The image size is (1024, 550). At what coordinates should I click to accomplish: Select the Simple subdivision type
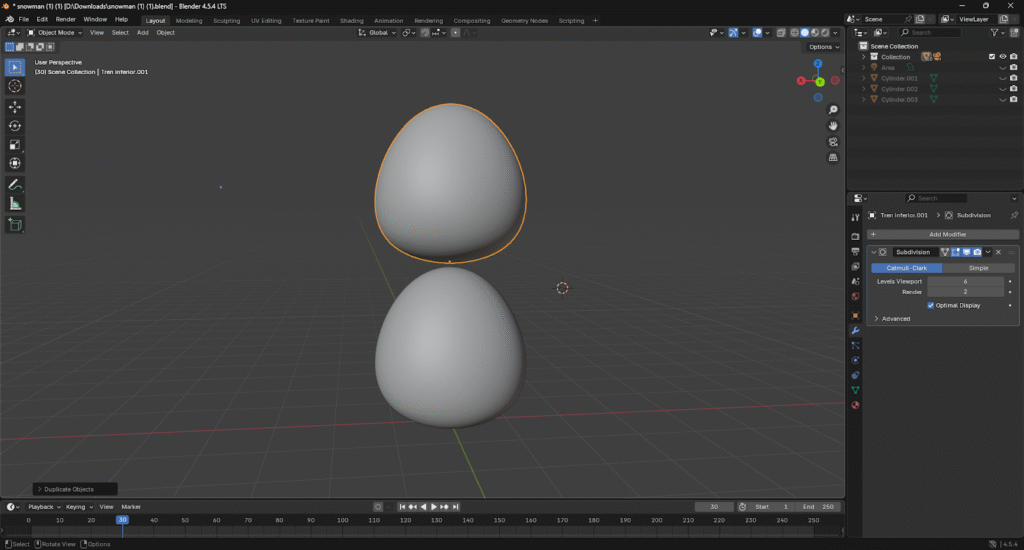pyautogui.click(x=978, y=268)
